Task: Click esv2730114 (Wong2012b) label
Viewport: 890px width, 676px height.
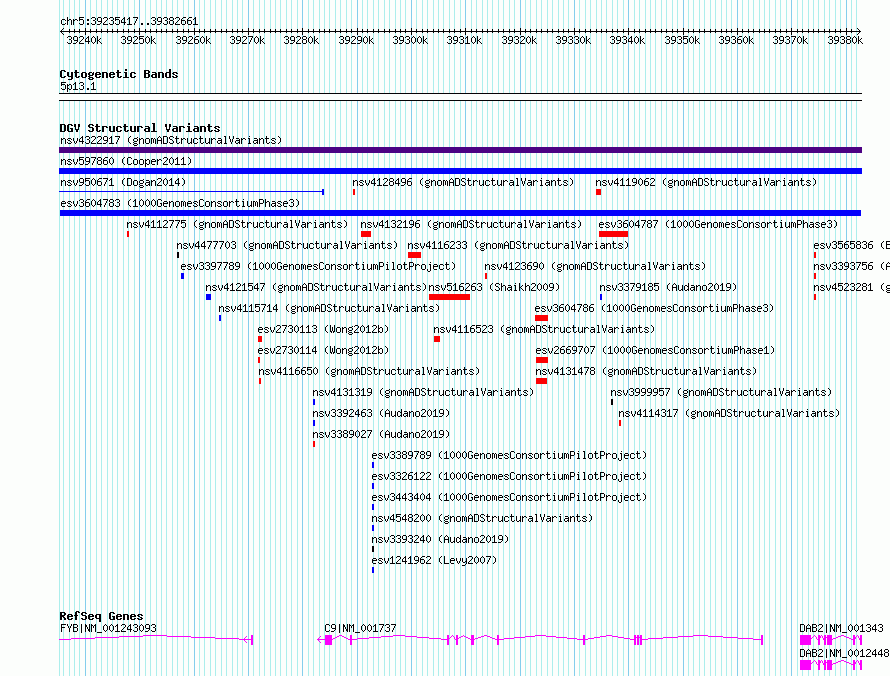Action: pyautogui.click(x=324, y=350)
